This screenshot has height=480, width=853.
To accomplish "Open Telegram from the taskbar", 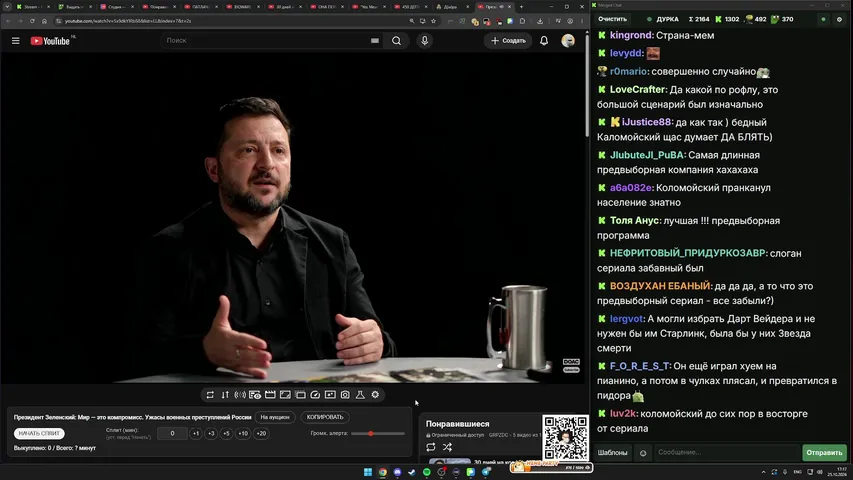I will 485,472.
